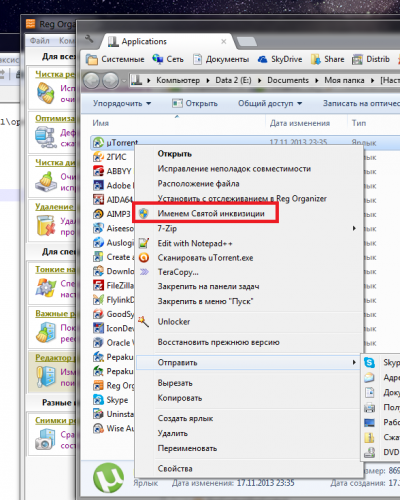Click the uTorrent shortcut icon in the file list
400x500 pixels.
98,143
